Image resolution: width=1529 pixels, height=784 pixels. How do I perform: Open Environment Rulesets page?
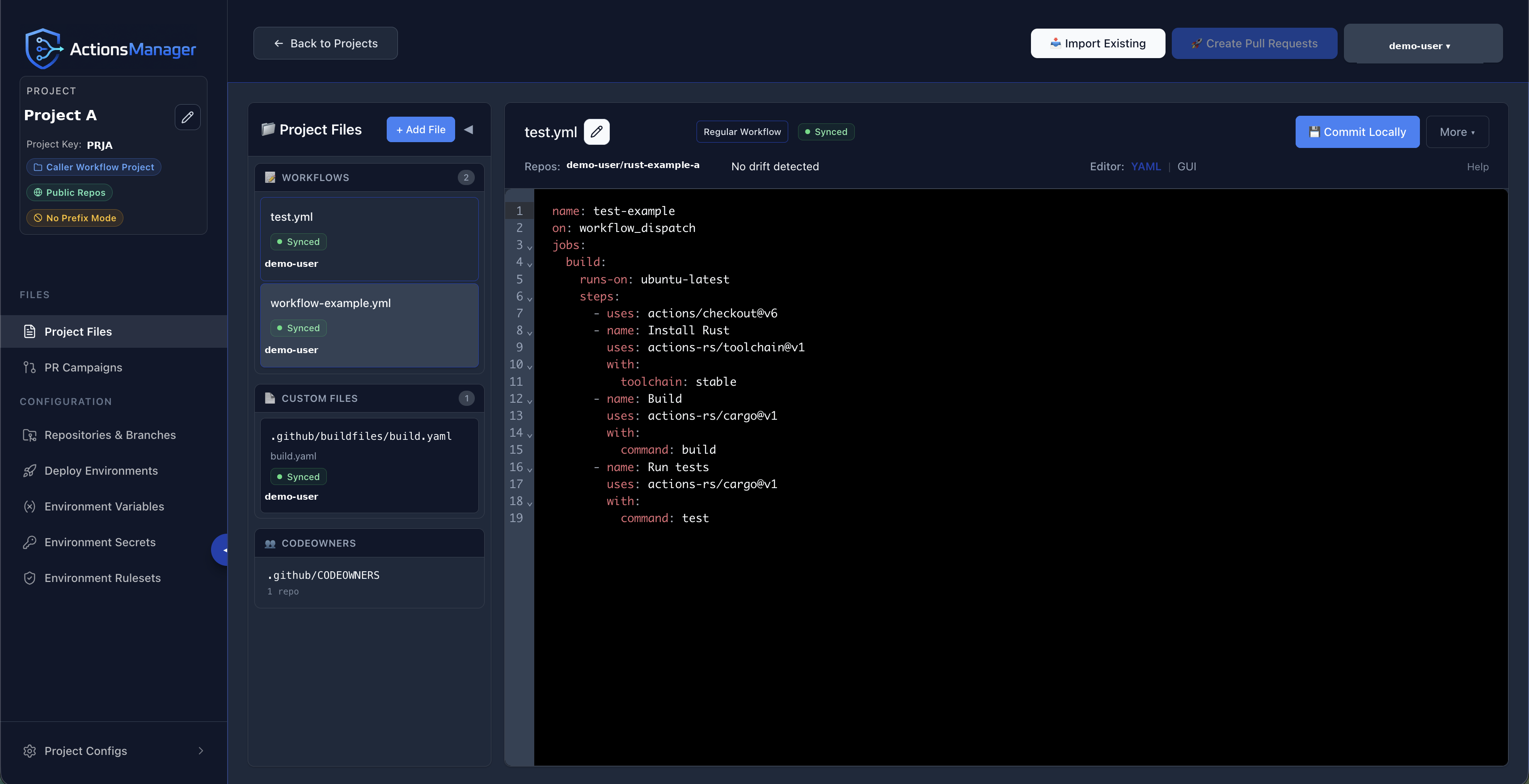tap(114, 578)
